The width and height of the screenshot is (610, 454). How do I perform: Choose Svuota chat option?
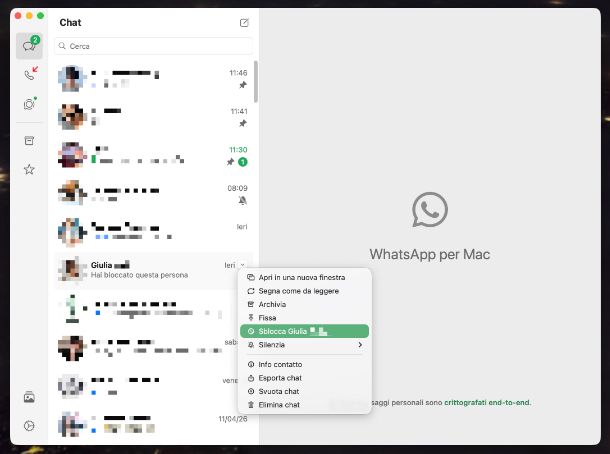[x=304, y=391]
